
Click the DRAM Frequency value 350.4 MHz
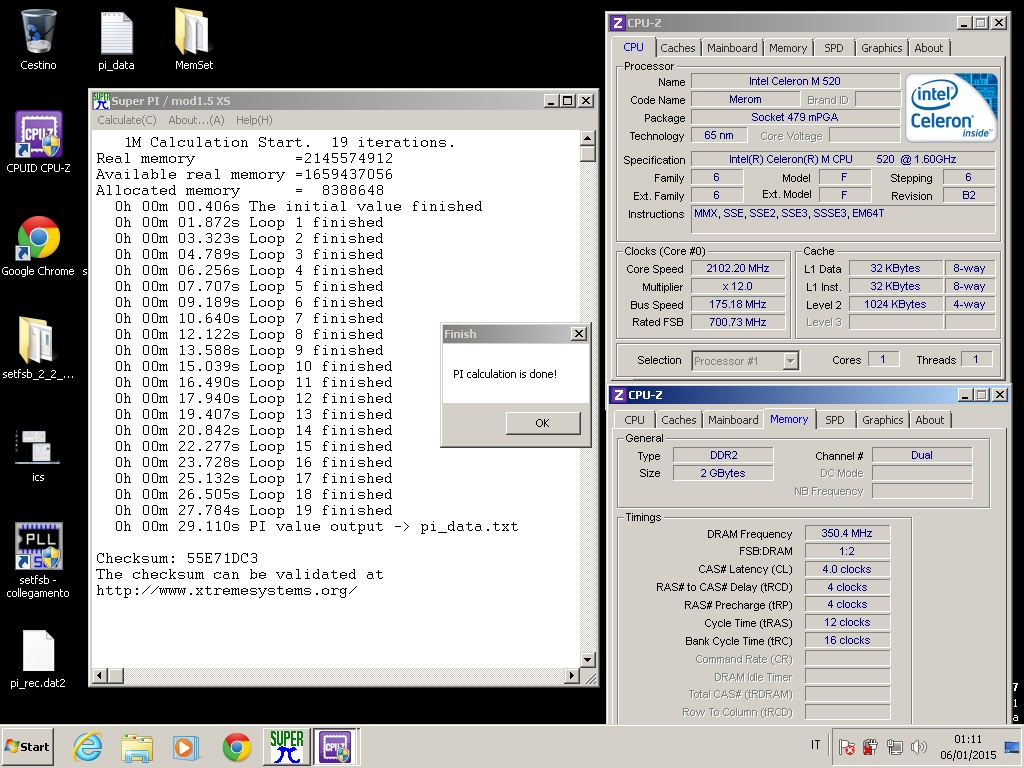tap(847, 533)
